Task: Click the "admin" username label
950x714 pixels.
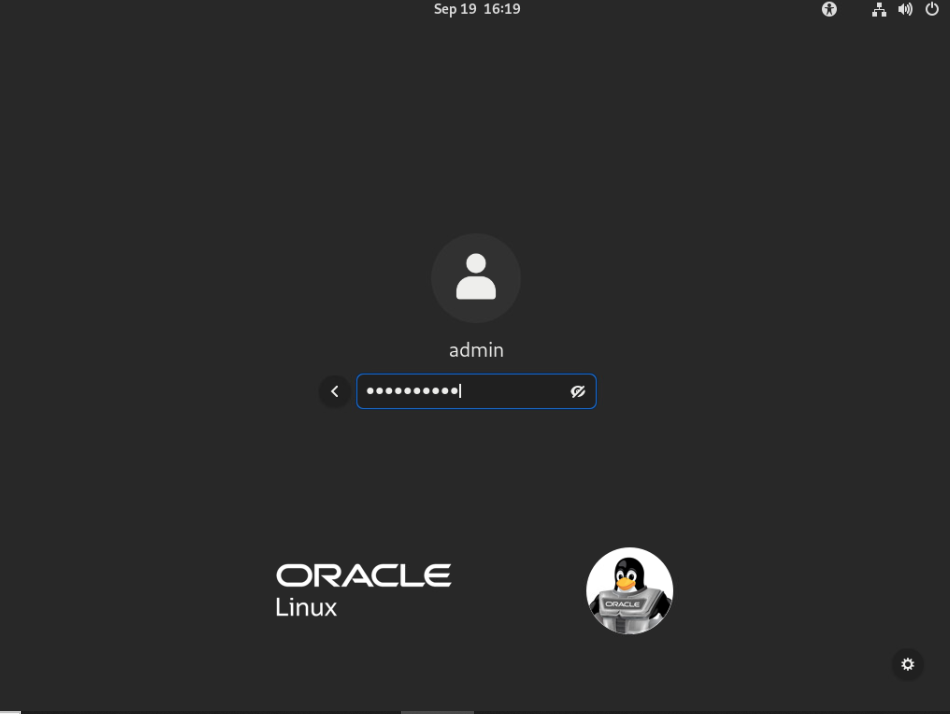Action: [x=476, y=350]
